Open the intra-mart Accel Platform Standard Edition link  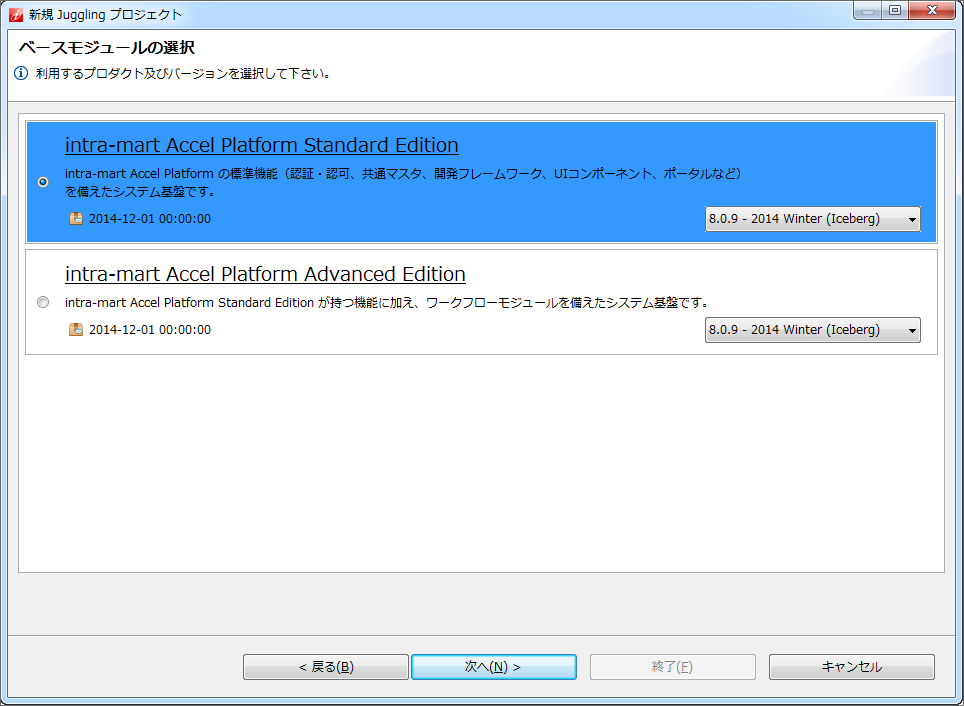[262, 145]
